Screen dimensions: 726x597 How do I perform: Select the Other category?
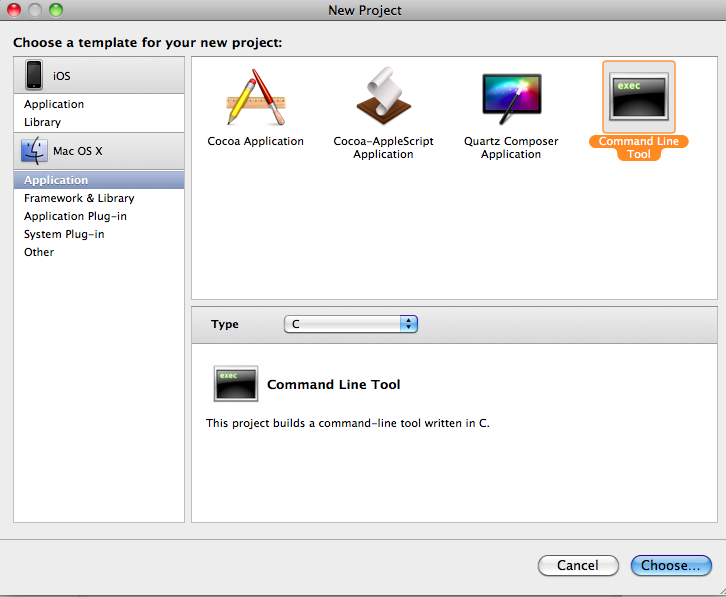click(x=39, y=252)
